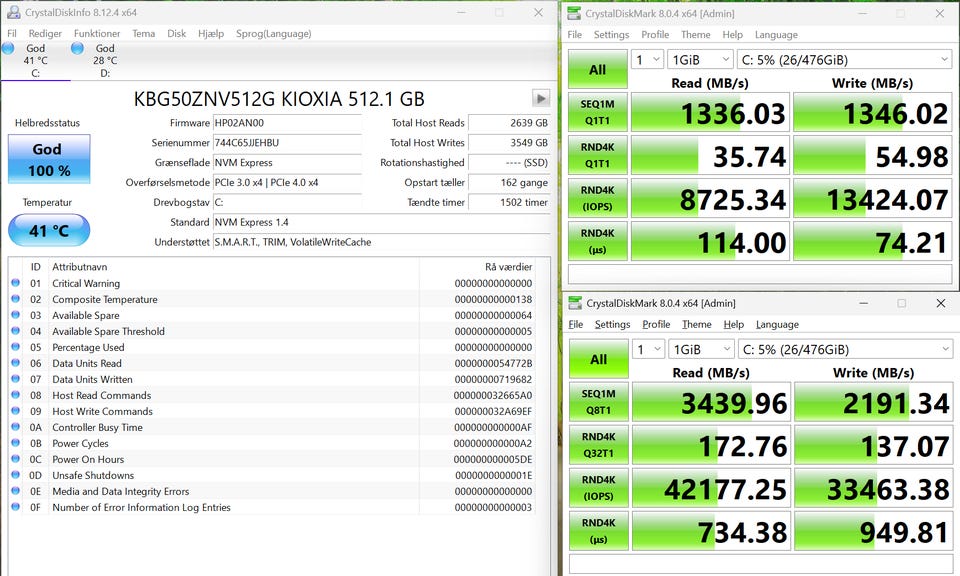Open the Hjælp menu in CrystalDiskInfo
Viewport: 960px width, 576px height.
(x=211, y=34)
